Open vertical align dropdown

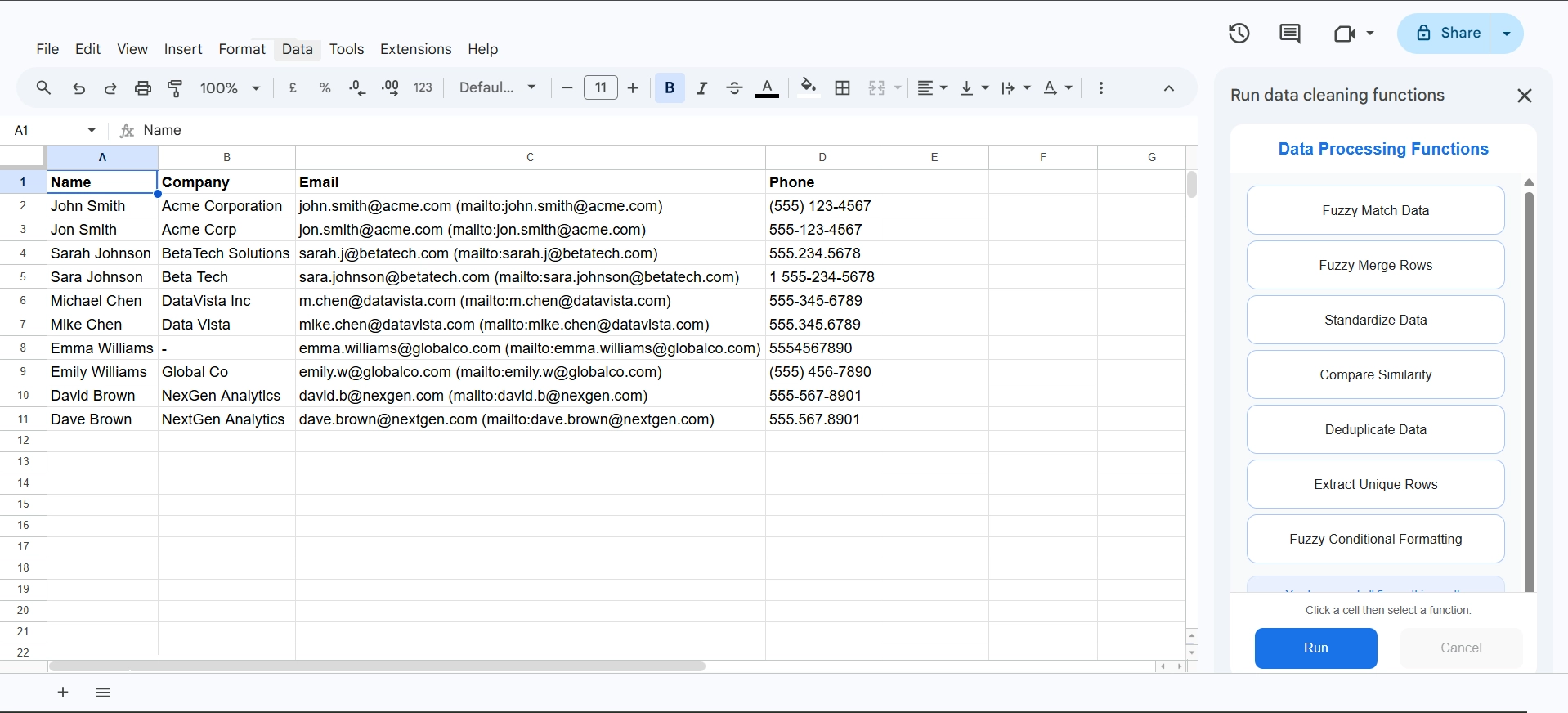click(974, 87)
